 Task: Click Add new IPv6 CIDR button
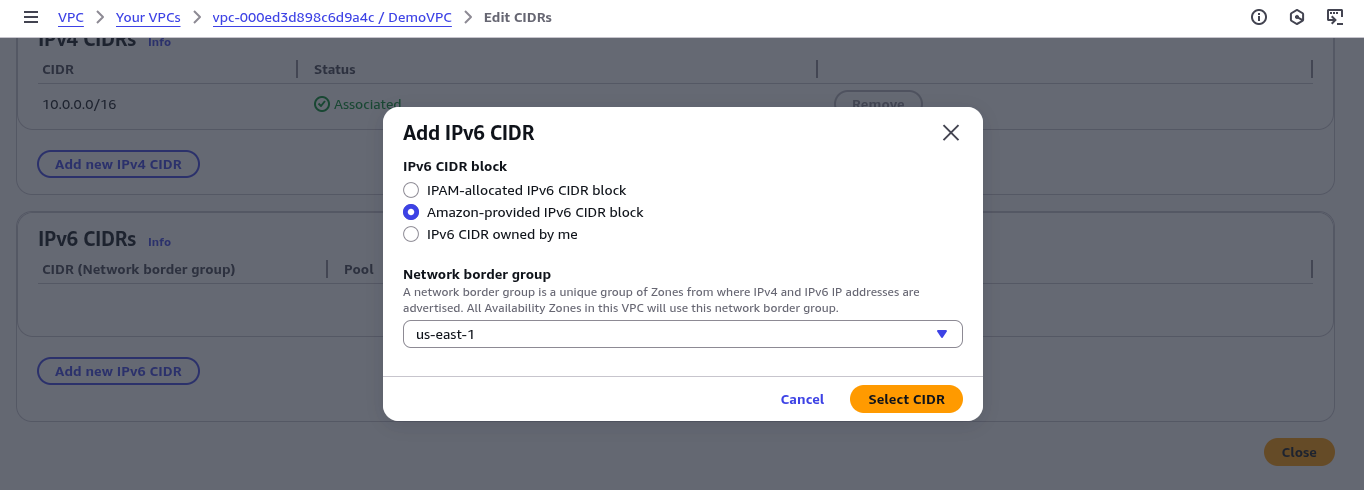click(x=118, y=371)
